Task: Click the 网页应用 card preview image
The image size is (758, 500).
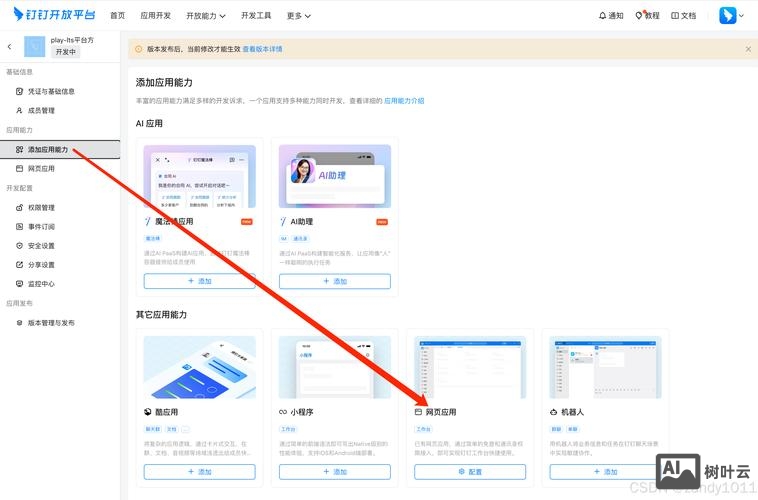Action: [x=470, y=368]
